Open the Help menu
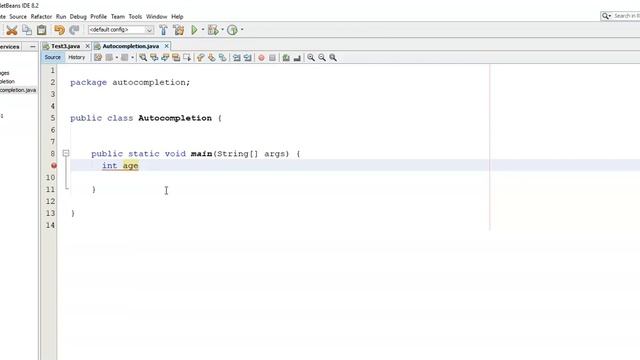 (x=177, y=17)
